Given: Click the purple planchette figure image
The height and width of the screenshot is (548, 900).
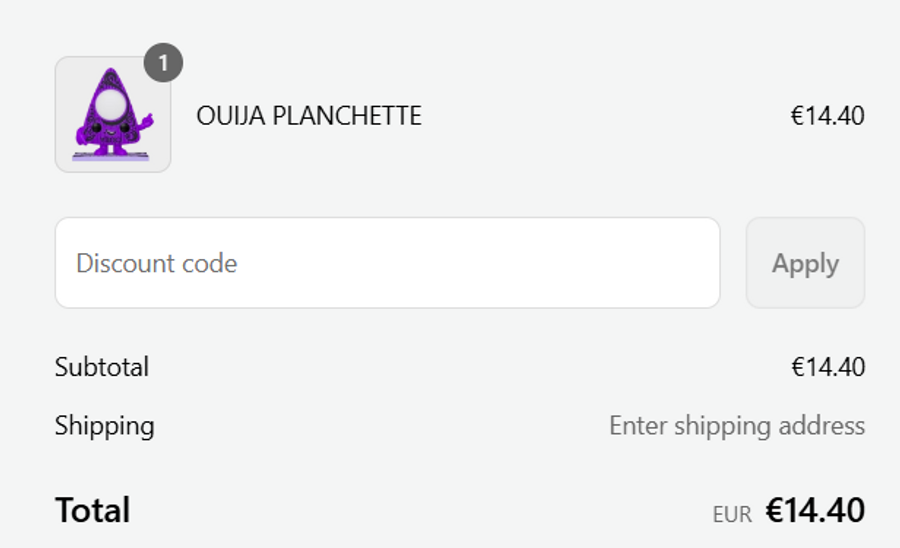Looking at the screenshot, I should coord(110,125).
